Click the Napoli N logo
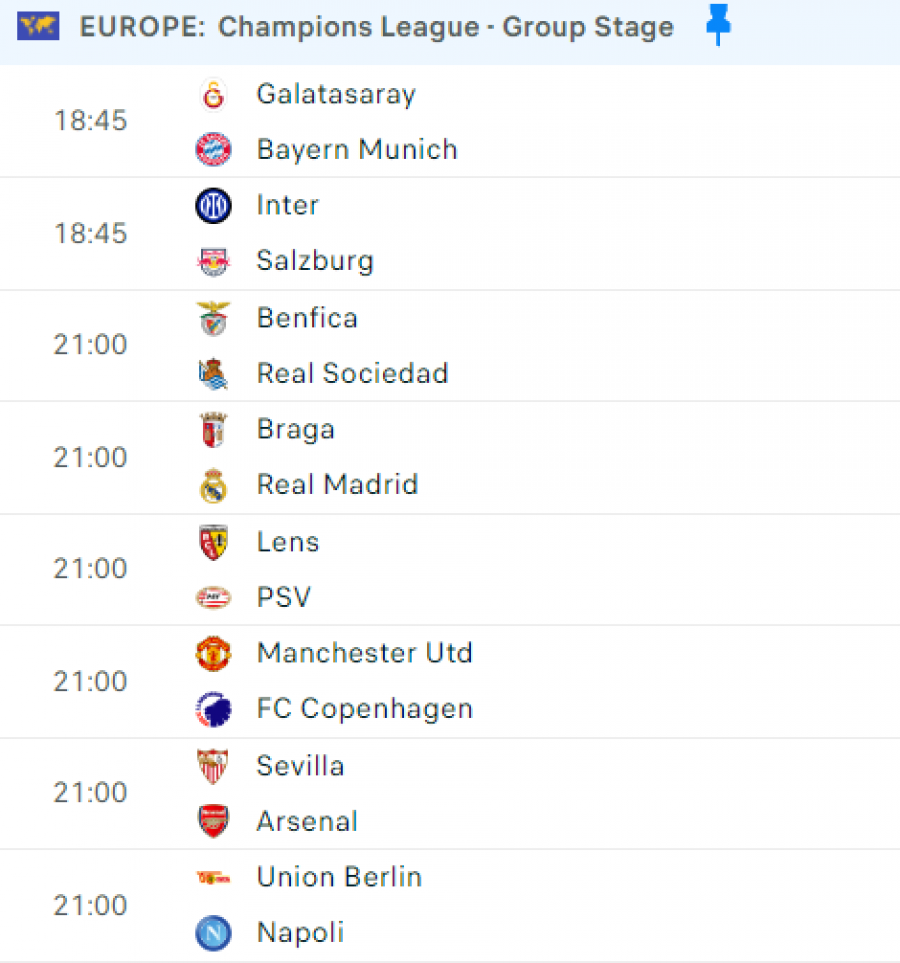The height and width of the screenshot is (963, 900). coord(213,933)
